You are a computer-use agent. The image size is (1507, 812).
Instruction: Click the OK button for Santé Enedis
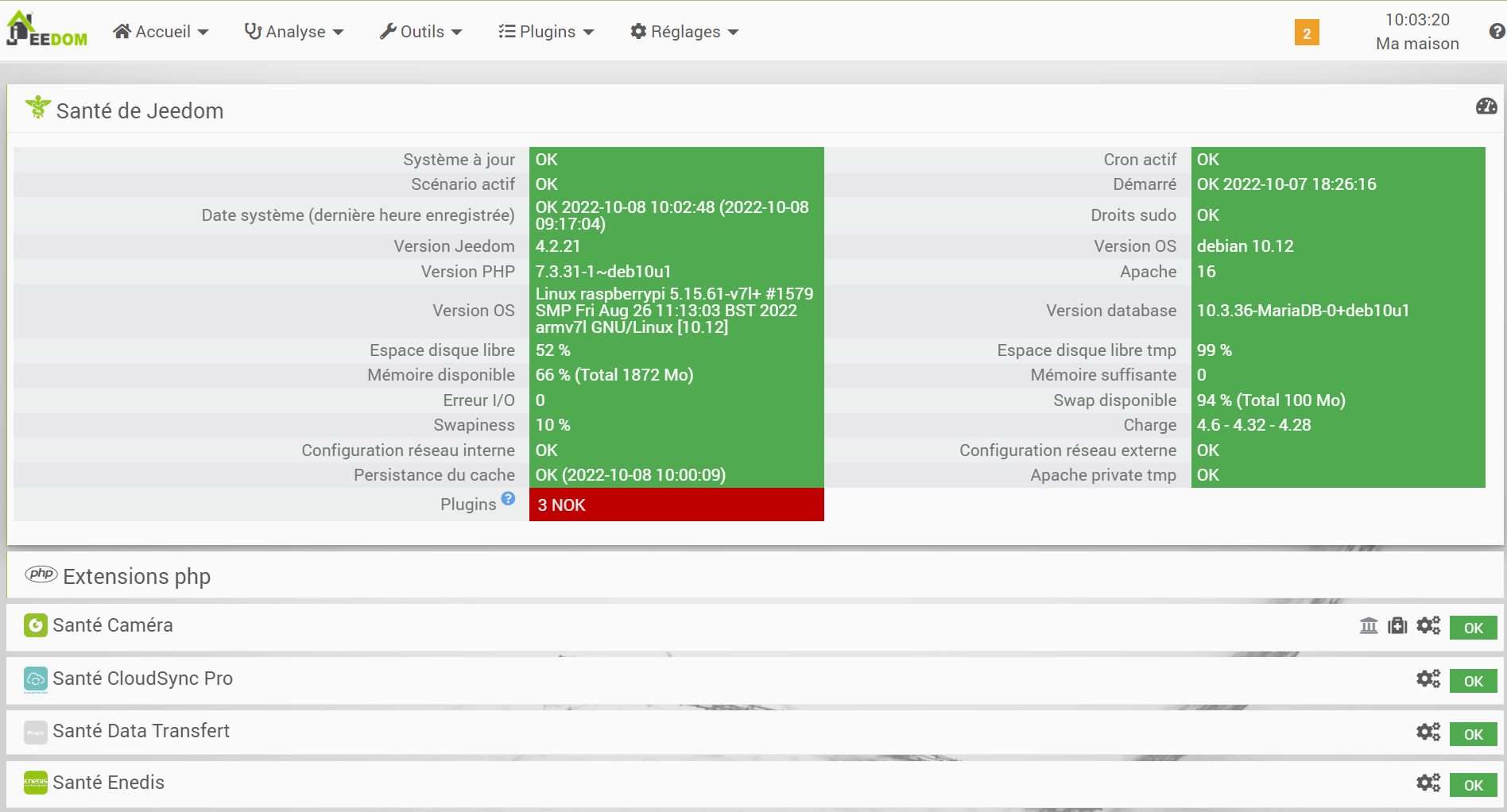click(1474, 785)
